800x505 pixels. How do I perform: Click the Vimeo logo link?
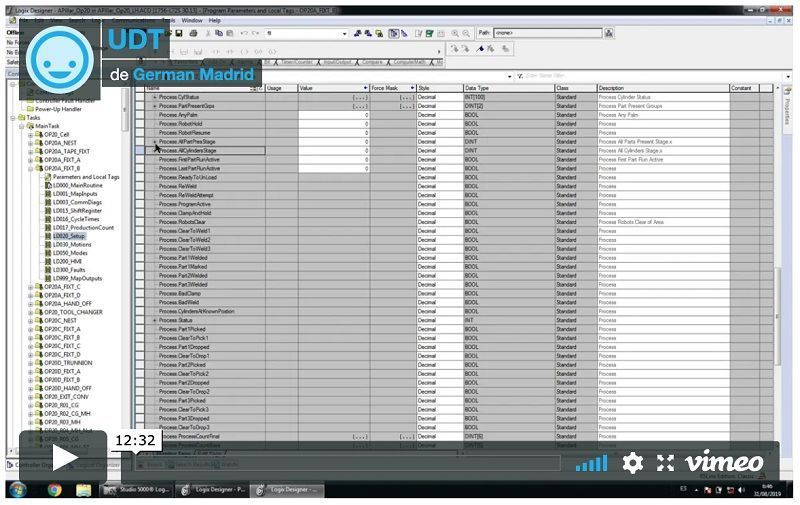coord(728,462)
